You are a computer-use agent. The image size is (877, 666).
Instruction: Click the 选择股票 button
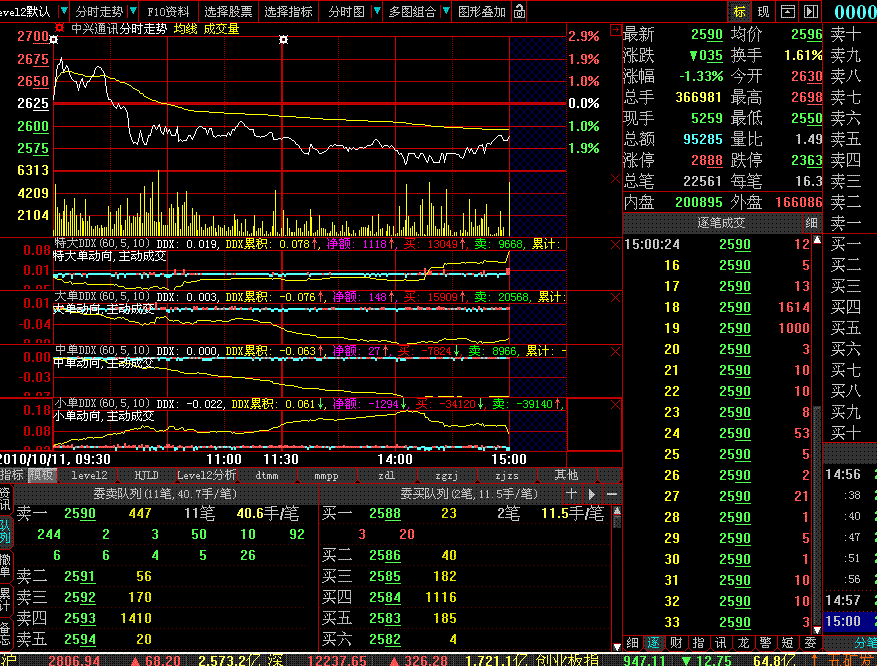[x=228, y=11]
